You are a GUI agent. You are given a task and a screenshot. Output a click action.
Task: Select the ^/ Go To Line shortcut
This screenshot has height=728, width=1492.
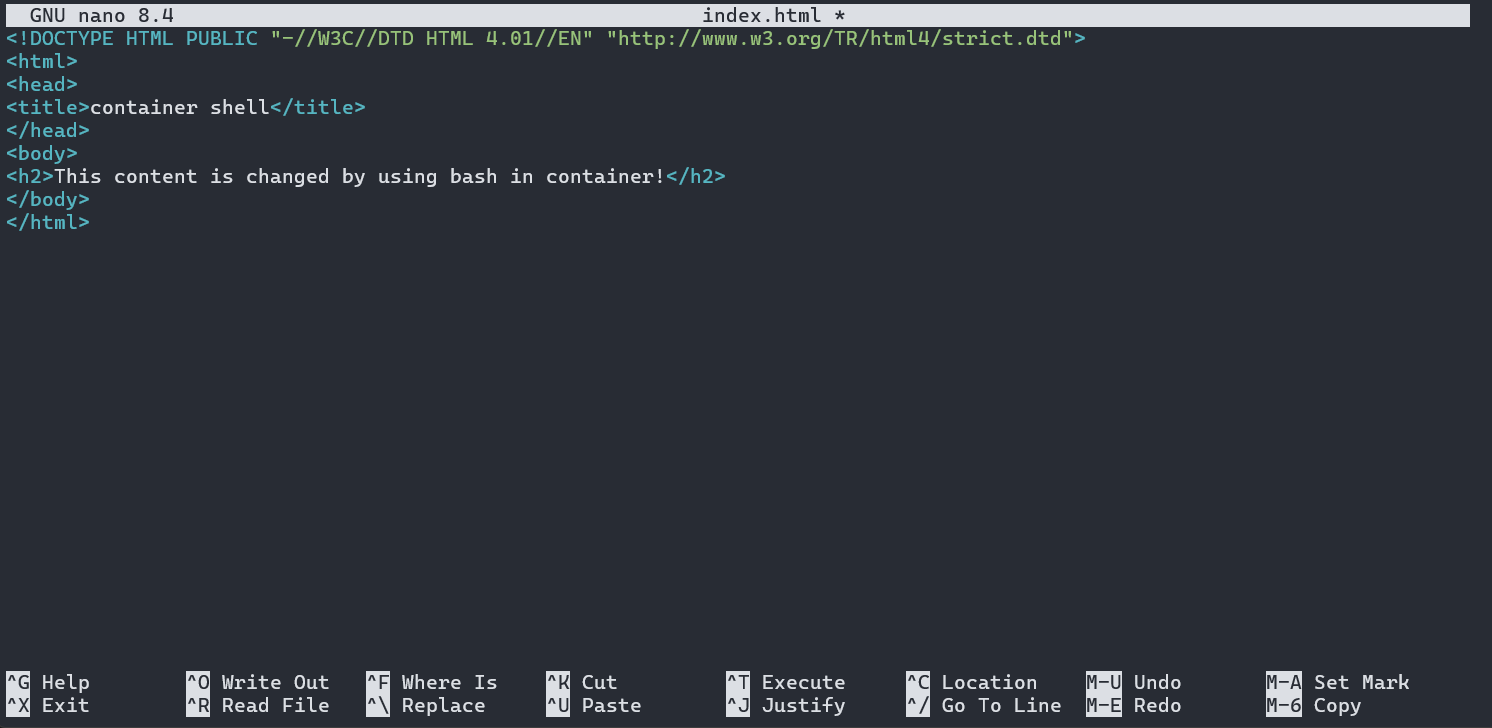(984, 705)
